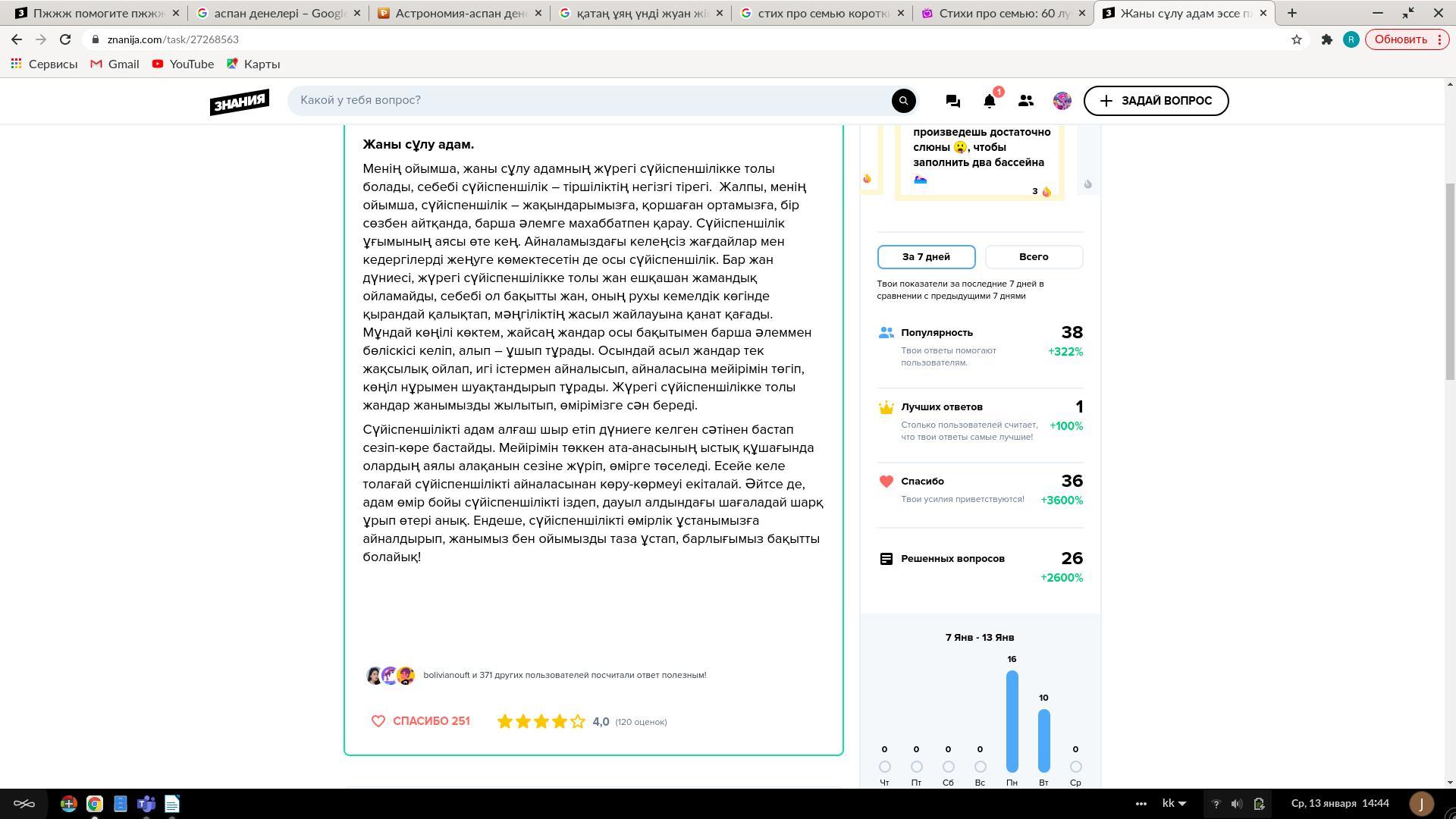The width and height of the screenshot is (1456, 819).
Task: Select the Пн day radio marker
Action: pyautogui.click(x=1012, y=767)
